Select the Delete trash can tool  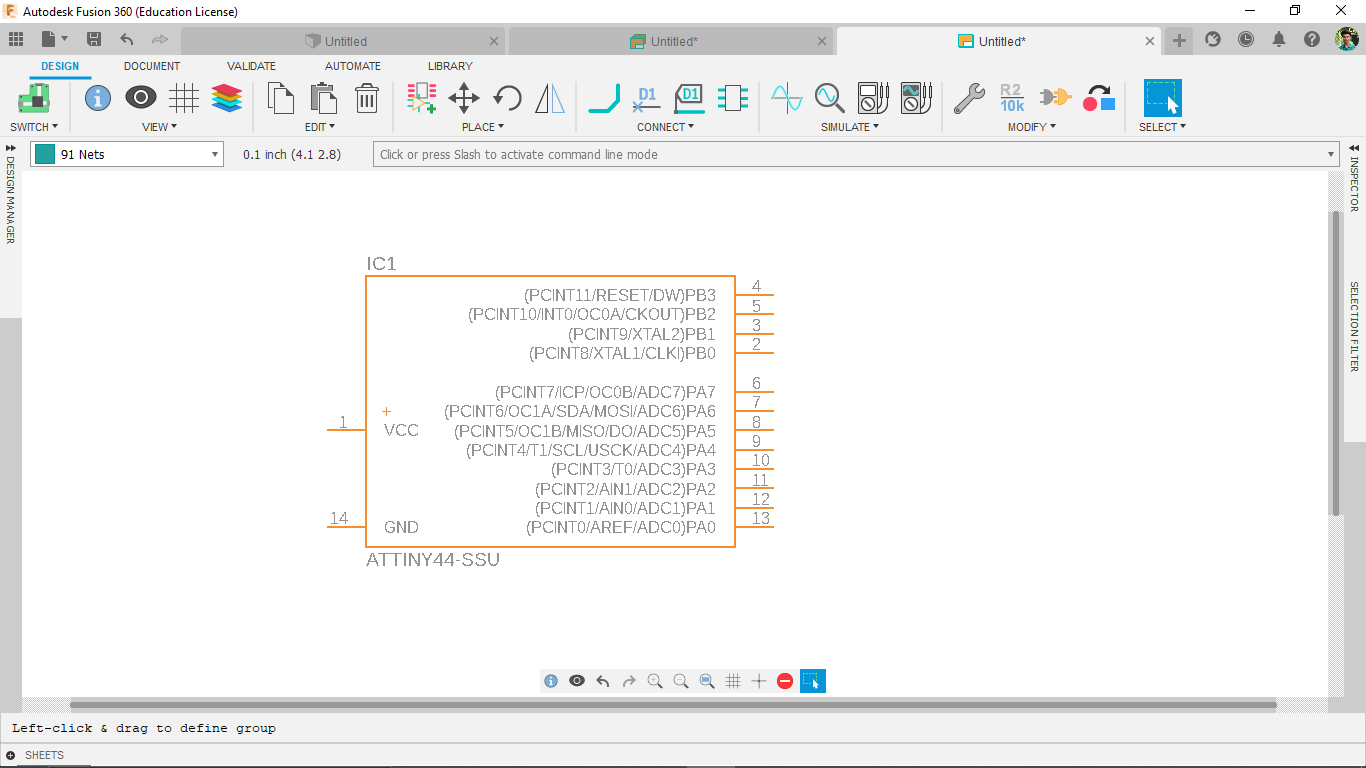pyautogui.click(x=367, y=98)
